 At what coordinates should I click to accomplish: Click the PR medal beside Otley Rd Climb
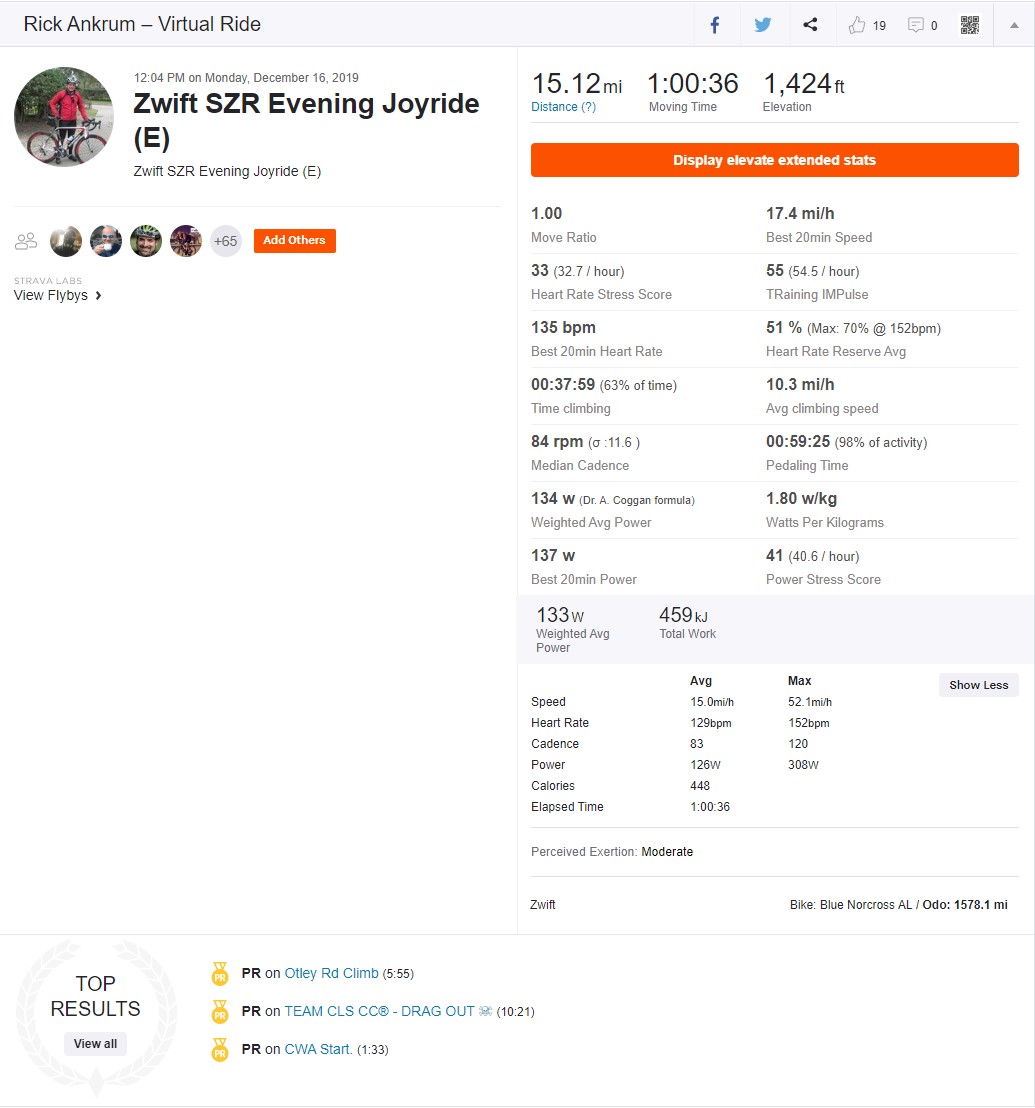coord(220,974)
